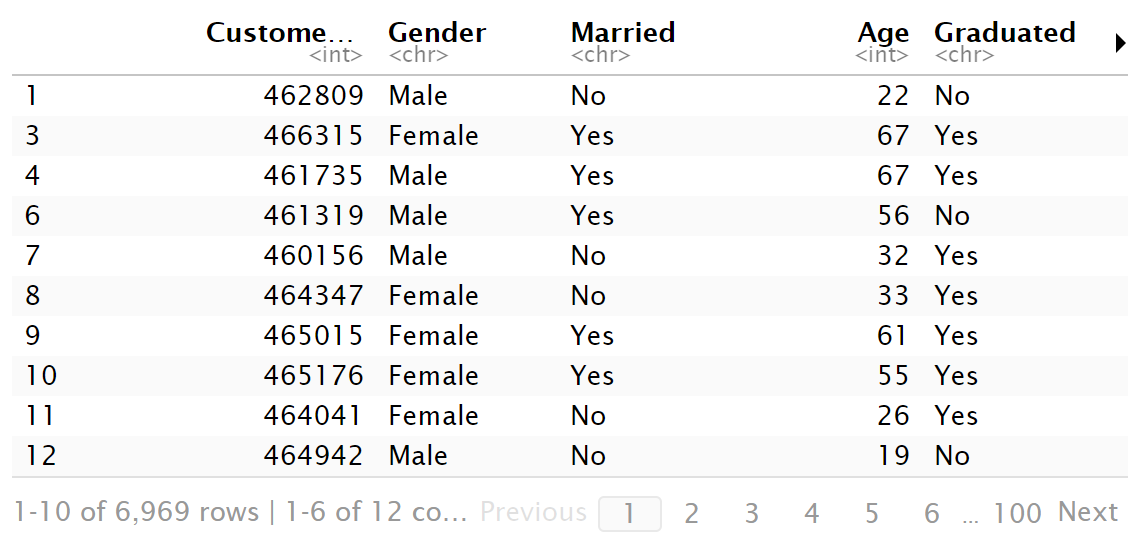Click Married cell for customer 460156
The image size is (1131, 557).
(589, 256)
